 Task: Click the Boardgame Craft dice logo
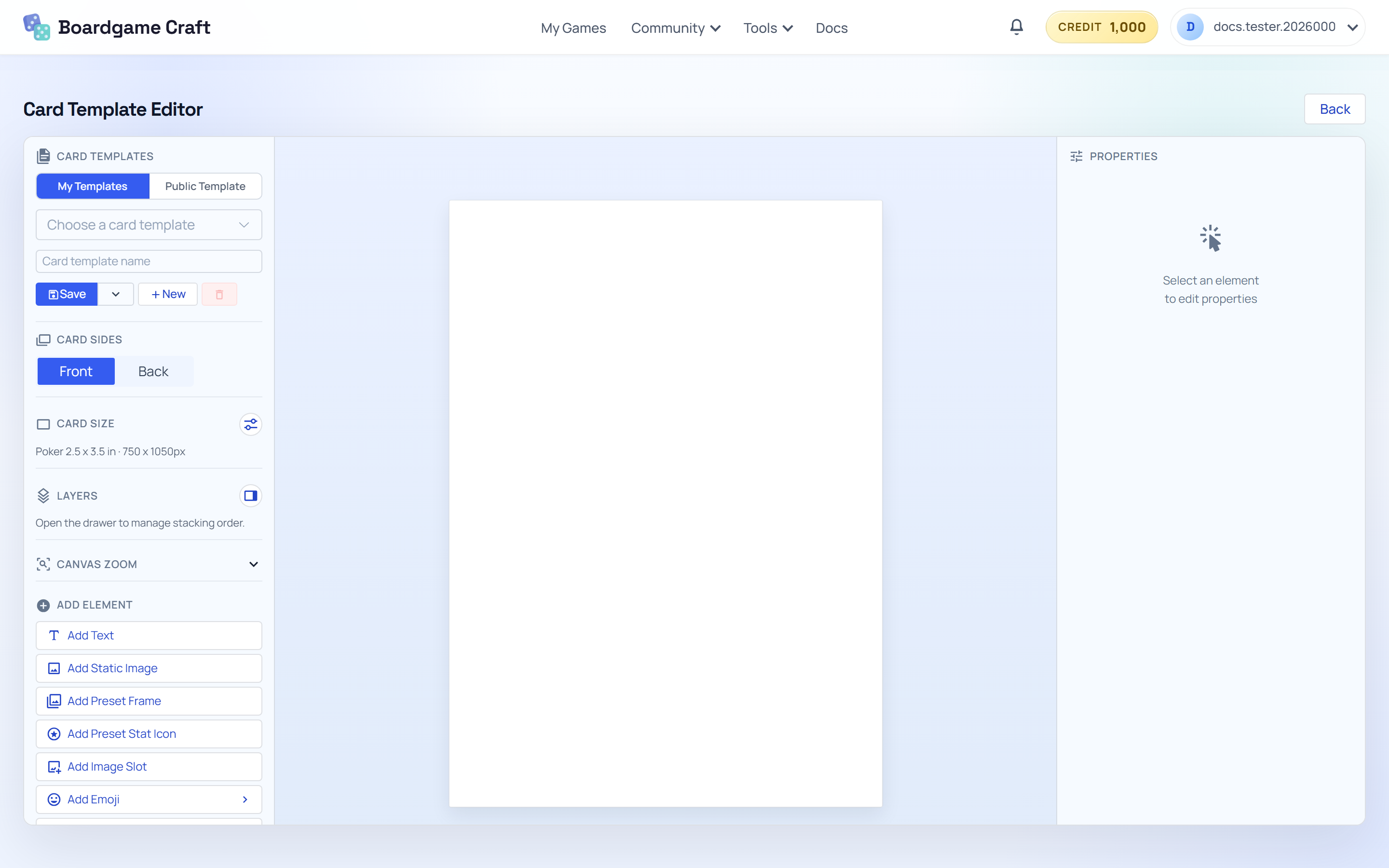point(37,27)
